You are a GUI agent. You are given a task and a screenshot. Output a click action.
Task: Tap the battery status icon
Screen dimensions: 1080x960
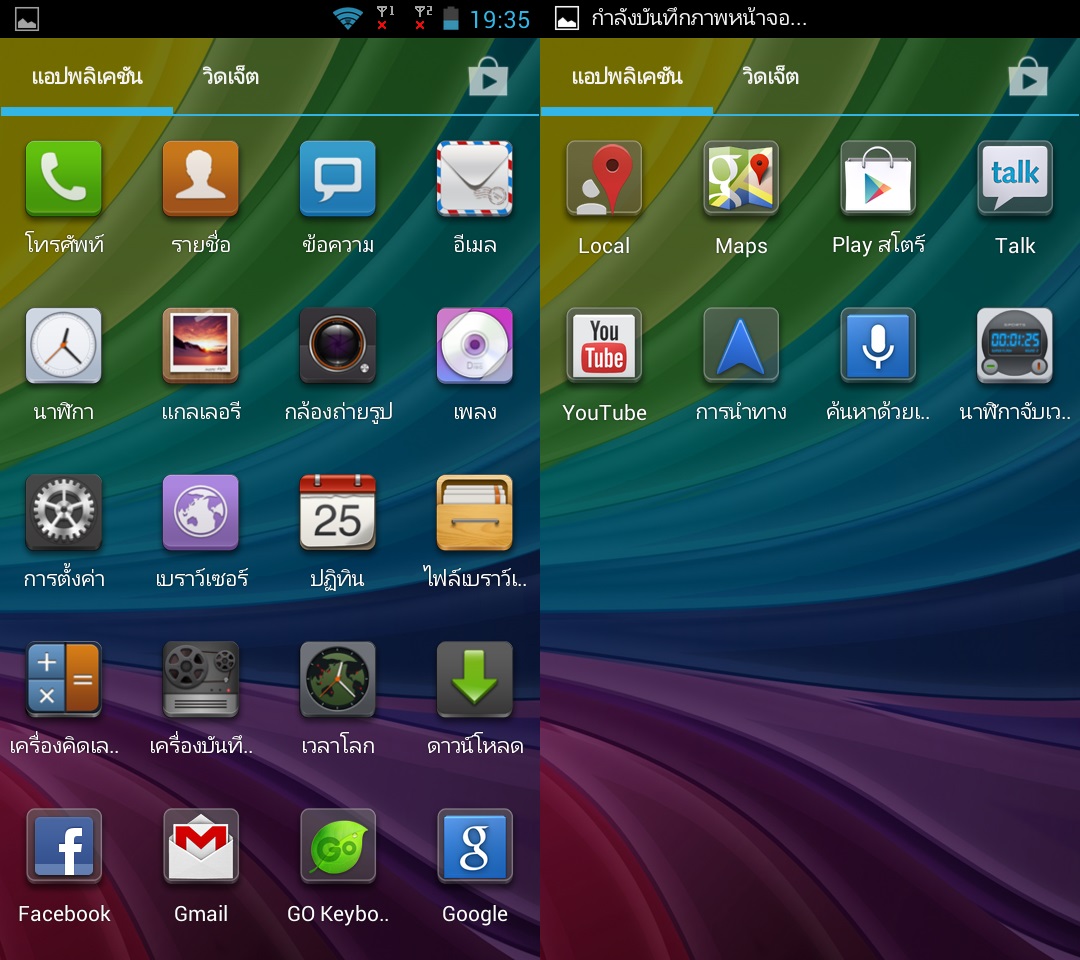coord(451,19)
